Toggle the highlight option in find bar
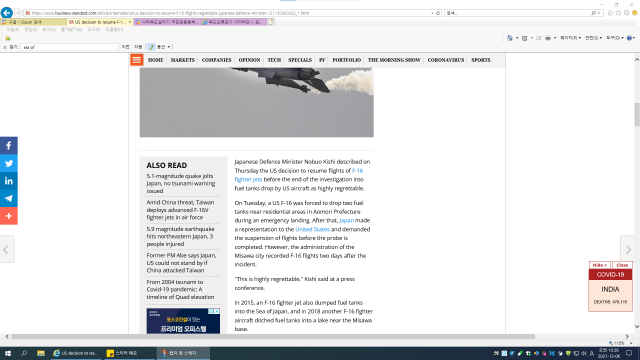 151,47
